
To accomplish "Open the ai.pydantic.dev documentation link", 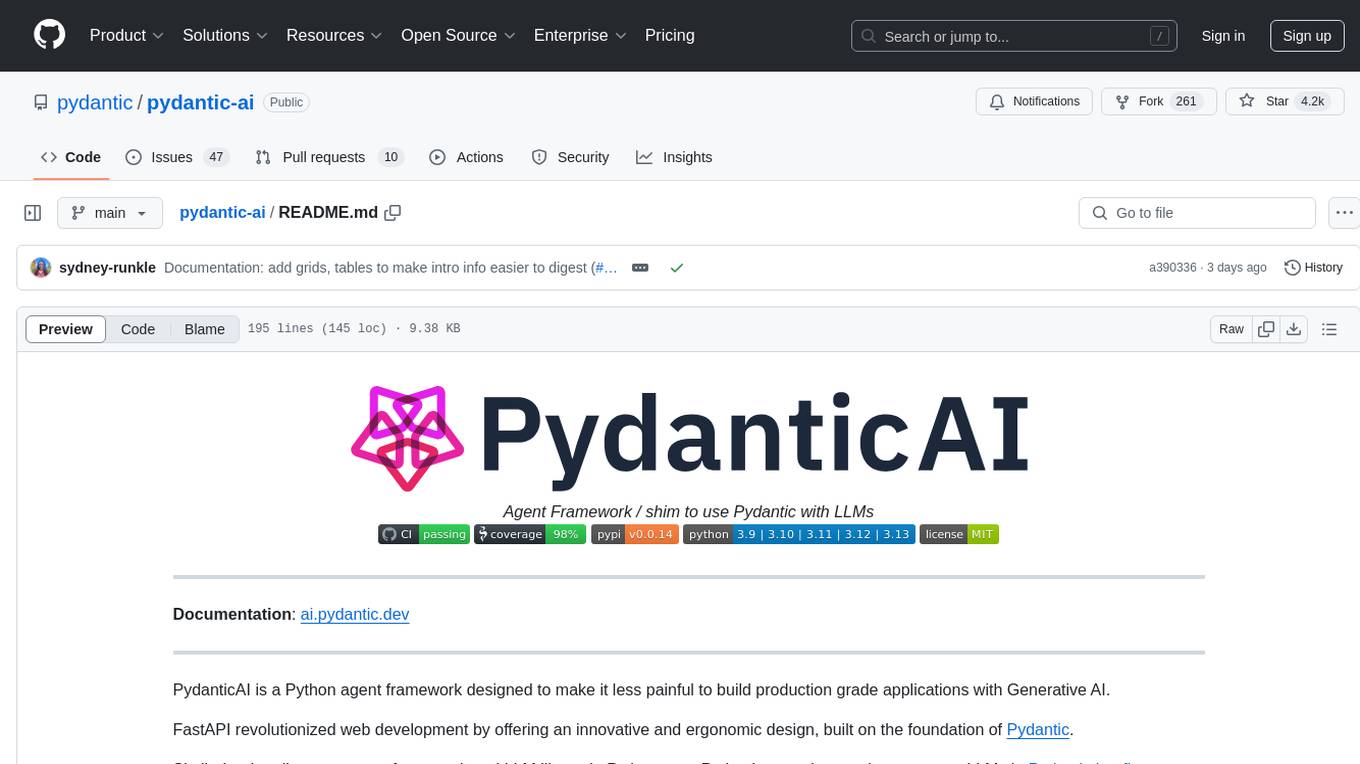I will tap(355, 614).
